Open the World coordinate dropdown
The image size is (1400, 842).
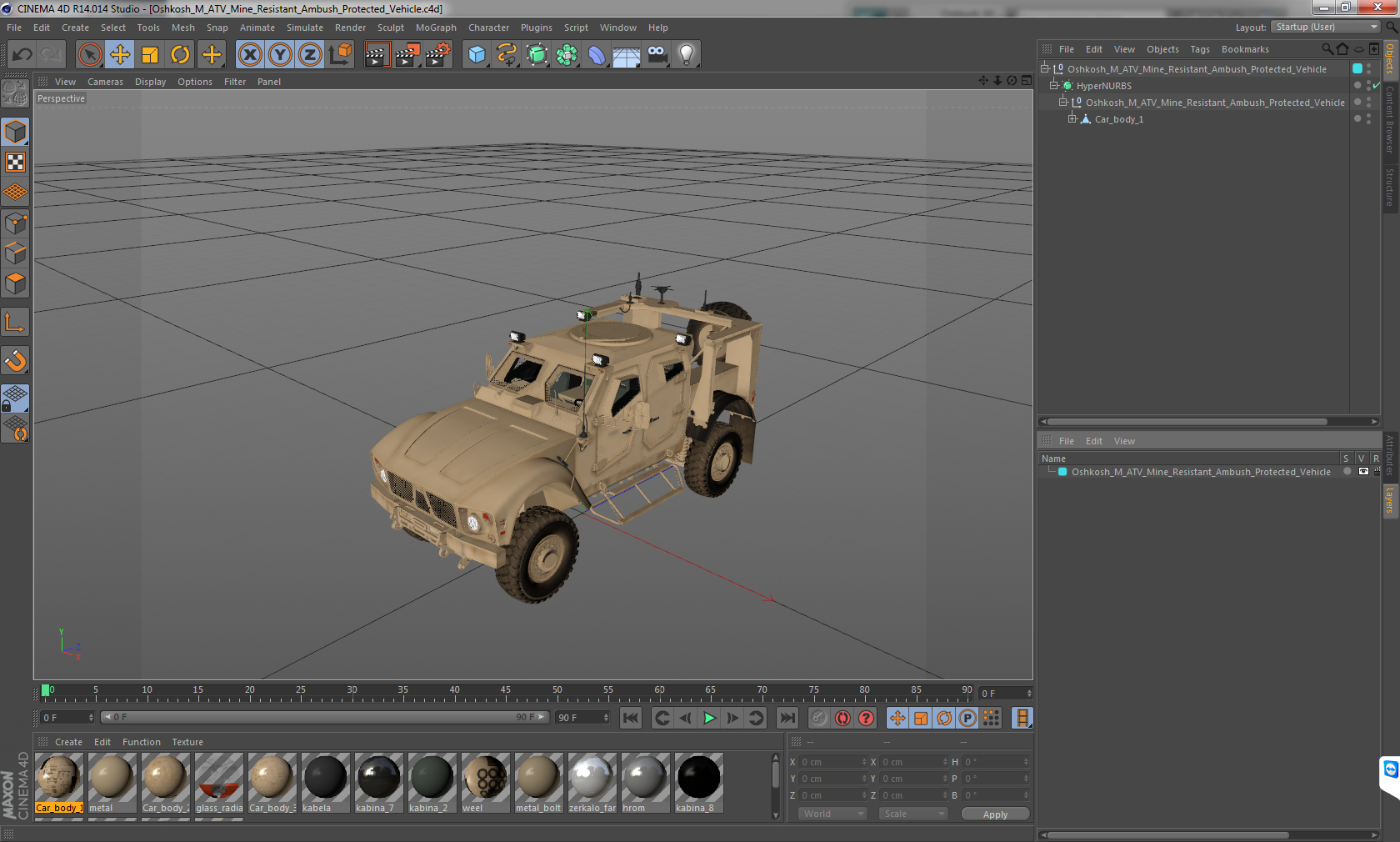[833, 814]
